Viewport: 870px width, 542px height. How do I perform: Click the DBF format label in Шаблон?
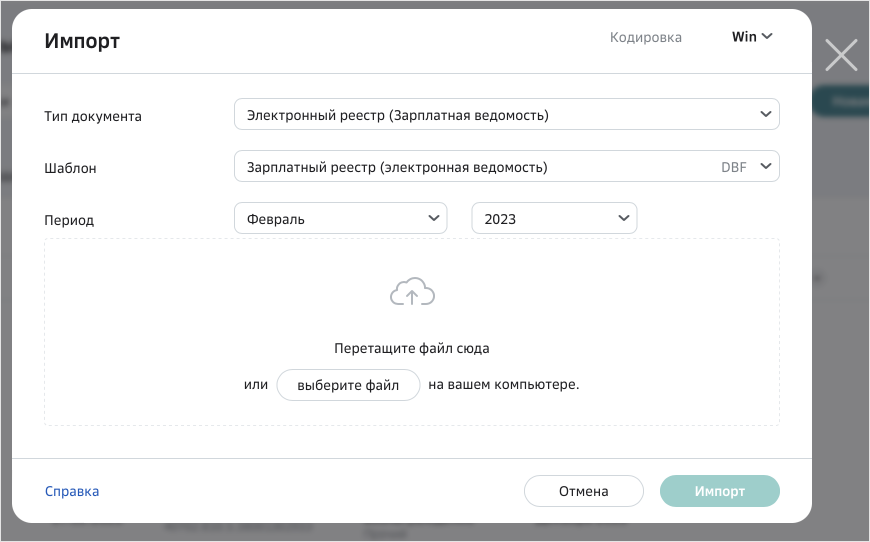[x=733, y=167]
